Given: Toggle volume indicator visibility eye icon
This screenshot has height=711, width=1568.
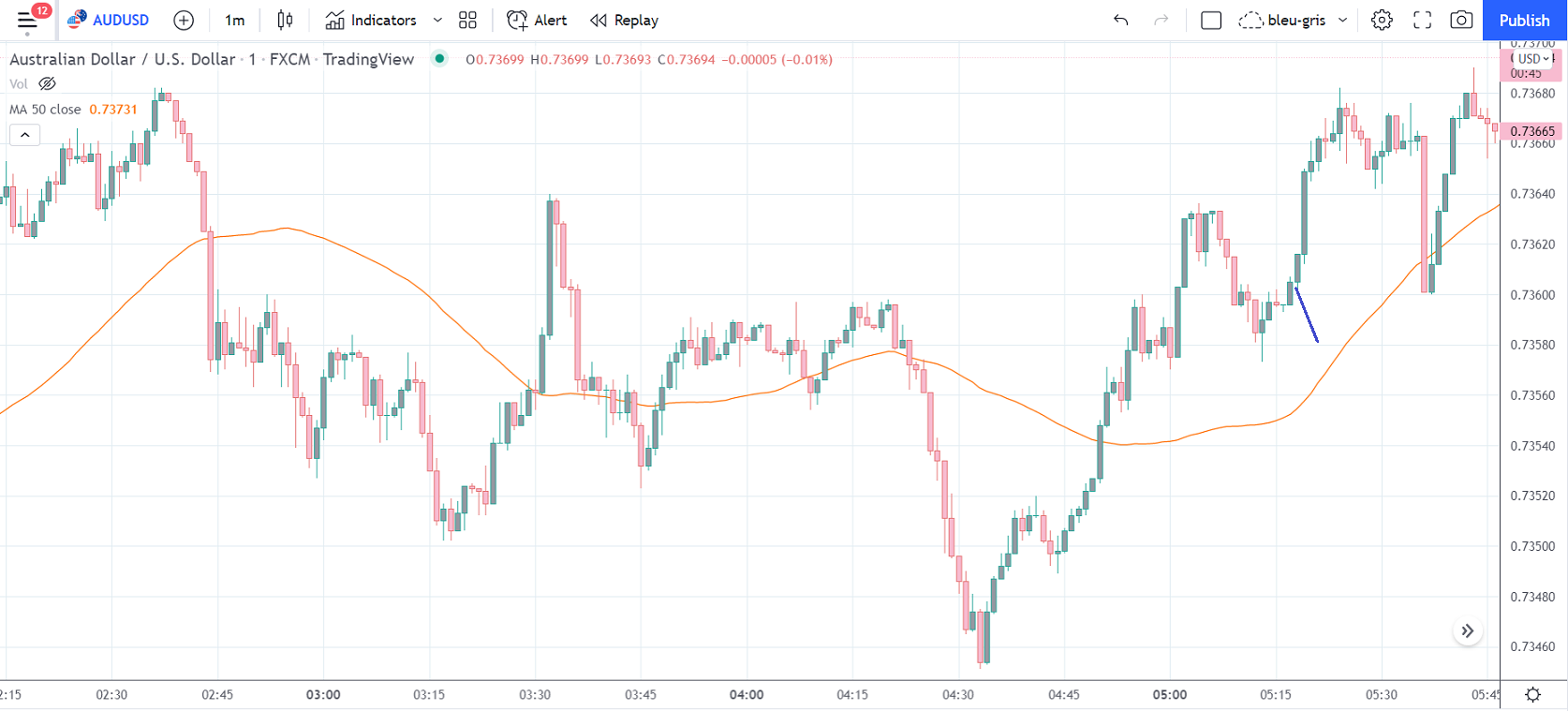Looking at the screenshot, I should (47, 83).
